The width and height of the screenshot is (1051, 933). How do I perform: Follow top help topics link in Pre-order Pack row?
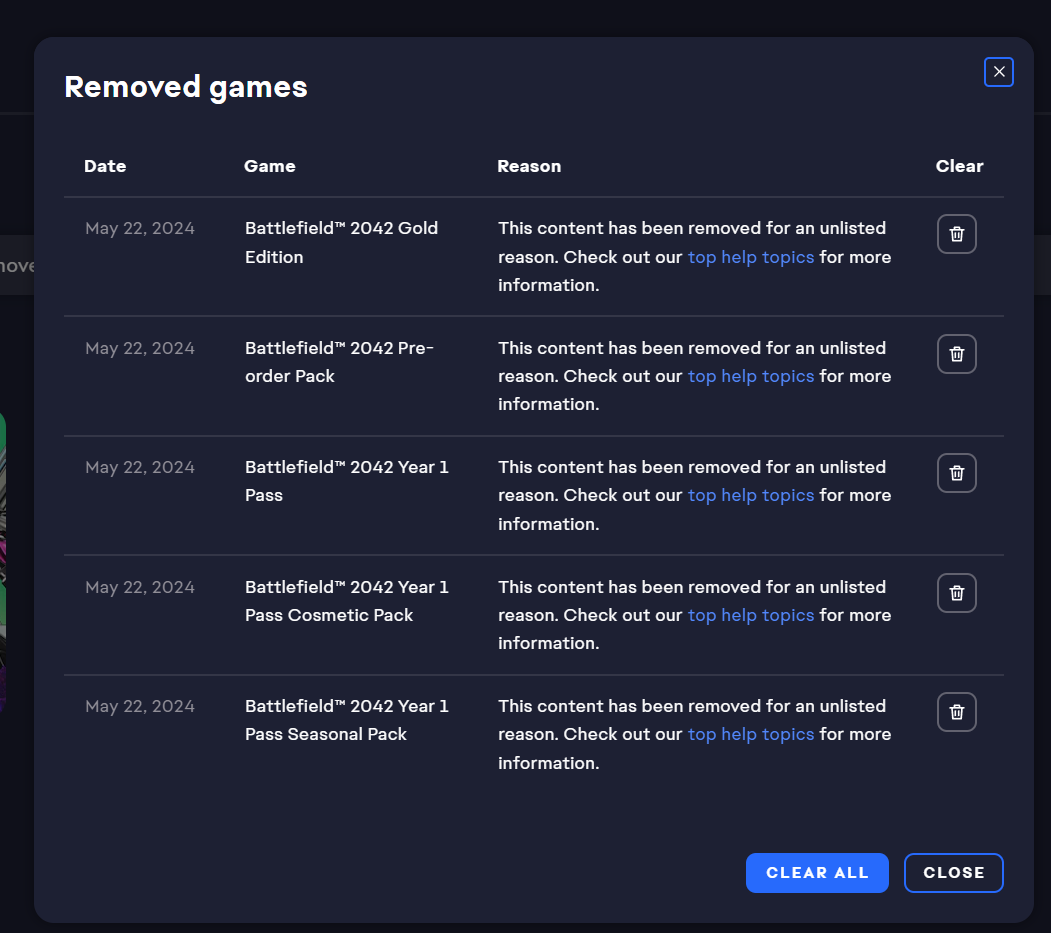coord(750,376)
